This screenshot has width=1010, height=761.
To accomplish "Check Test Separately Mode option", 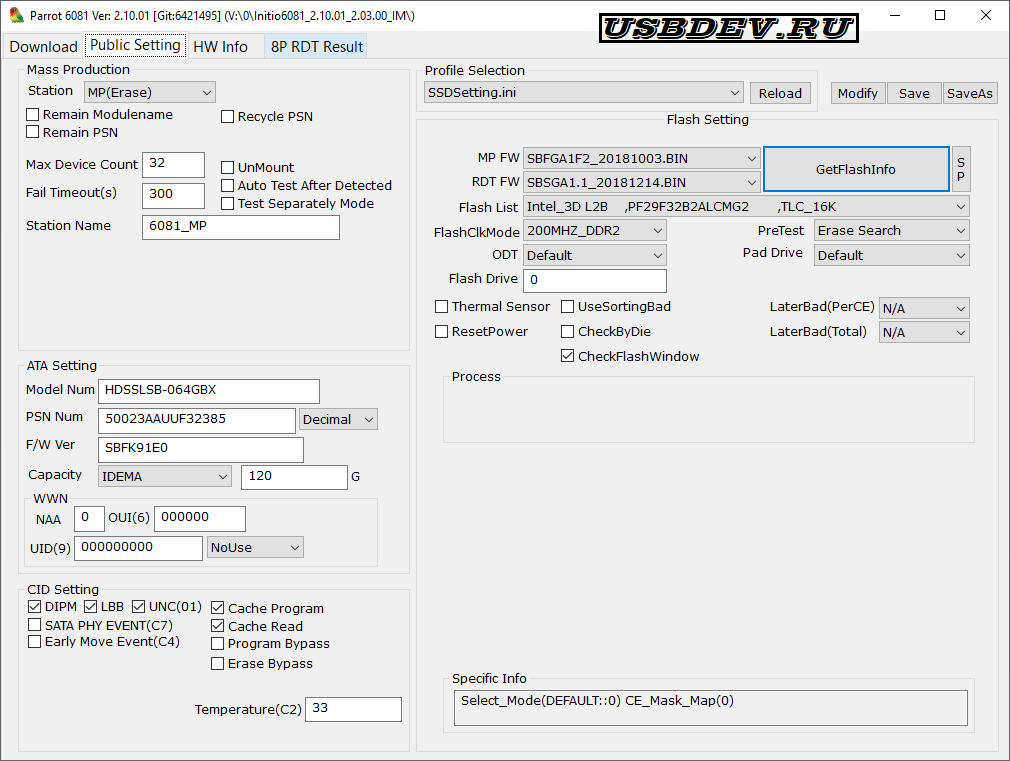I will point(227,204).
